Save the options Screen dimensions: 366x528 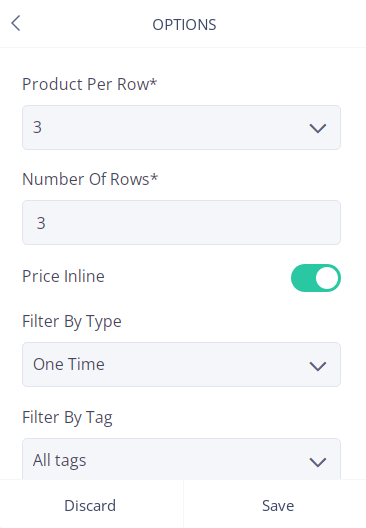[x=278, y=505]
